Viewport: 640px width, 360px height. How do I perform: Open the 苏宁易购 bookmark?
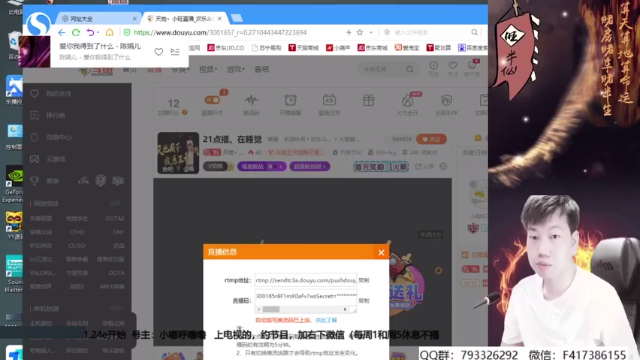coord(267,48)
